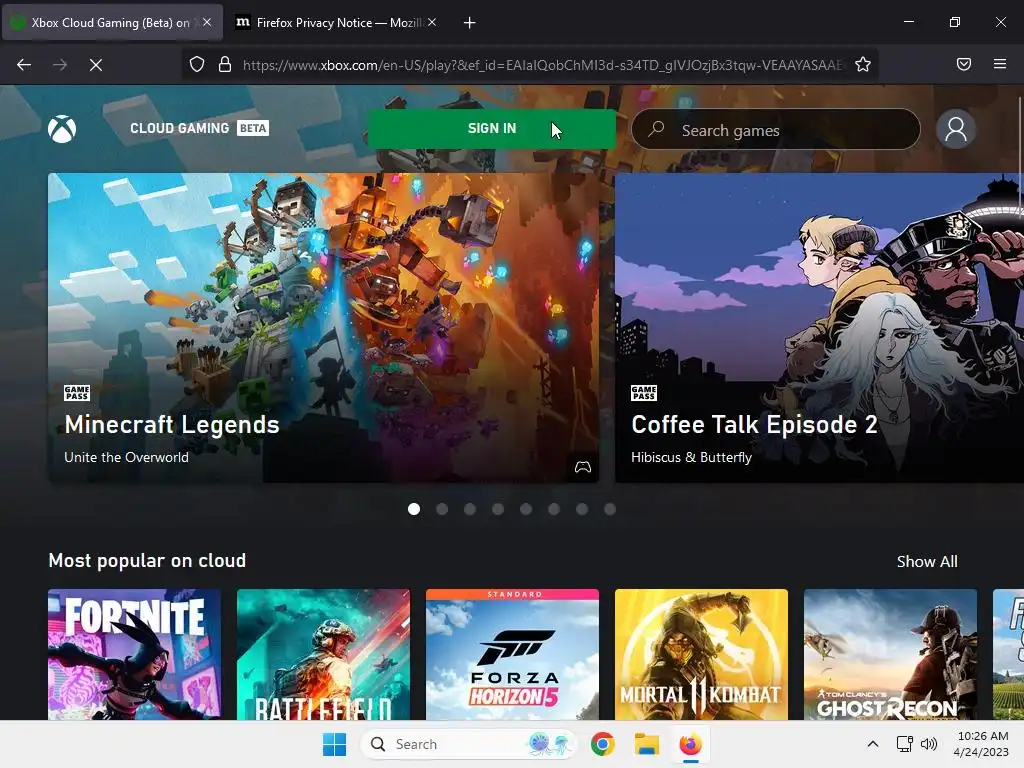Click the Coffee Talk Episode 2 title text

754,424
